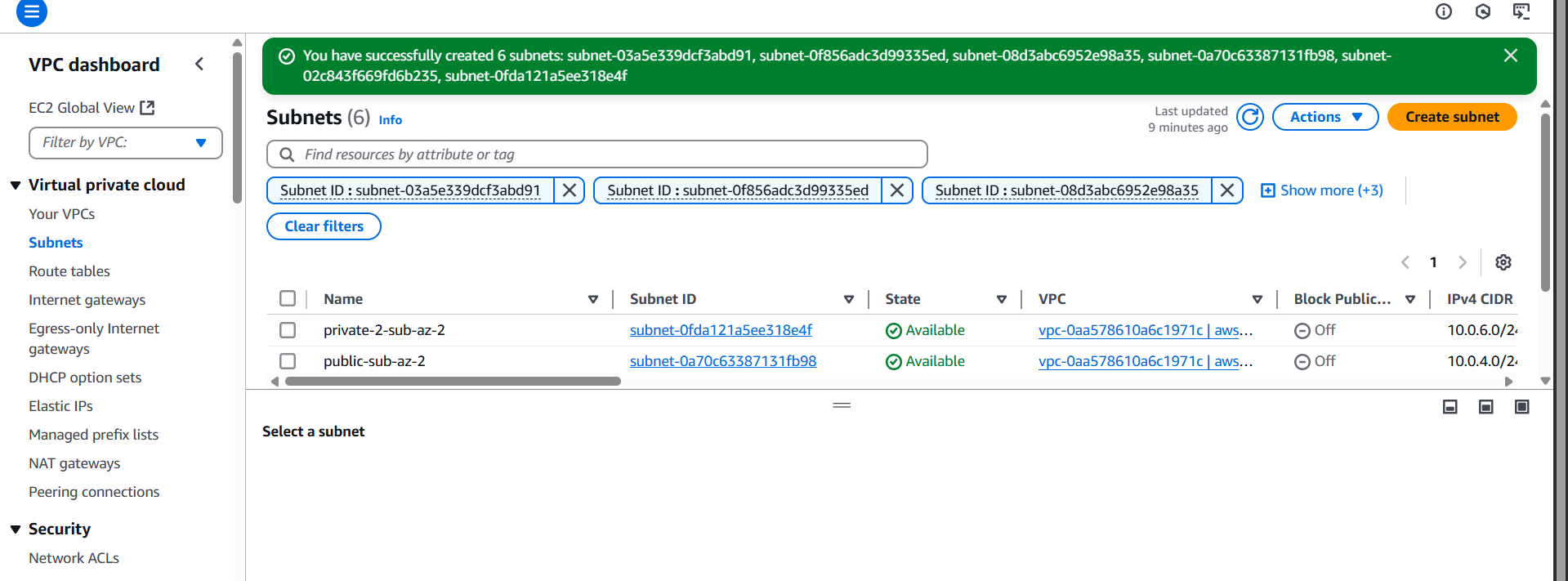Open NAT gateways page
Screen dimensions: 1568x581
point(74,463)
